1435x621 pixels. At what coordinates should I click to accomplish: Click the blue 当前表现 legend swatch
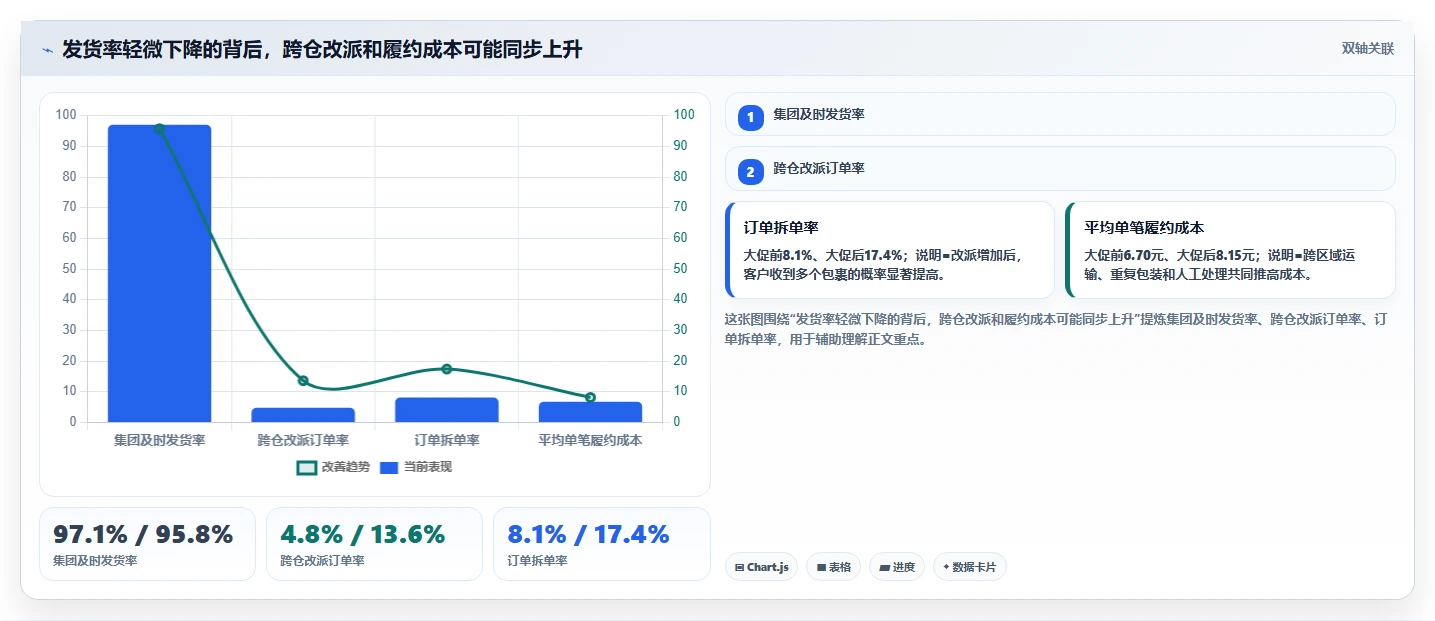[x=389, y=467]
